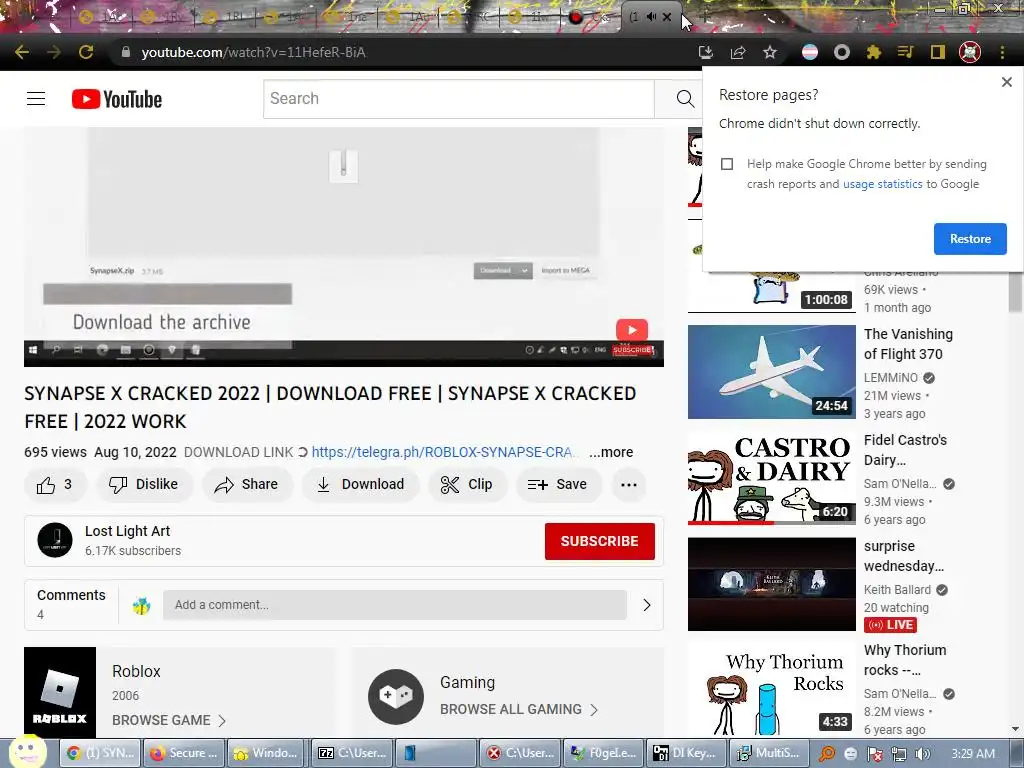
Task: Click the Fidel Castro's Dairy video title
Action: [x=905, y=450]
